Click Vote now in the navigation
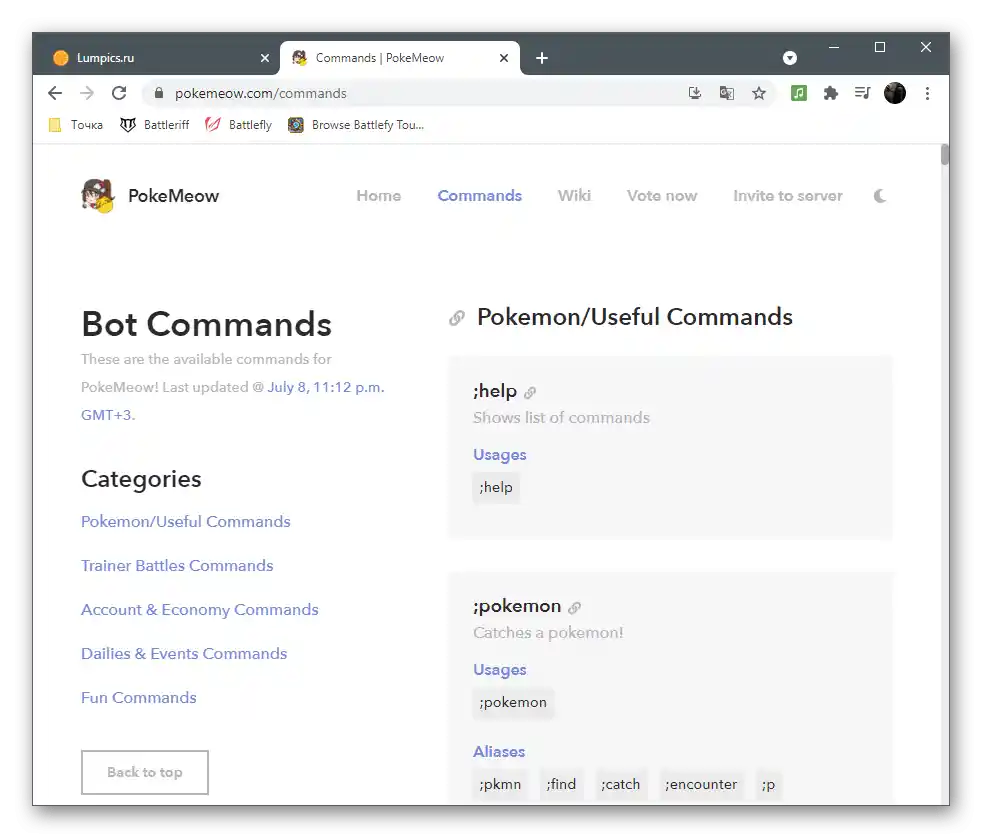 click(x=662, y=196)
